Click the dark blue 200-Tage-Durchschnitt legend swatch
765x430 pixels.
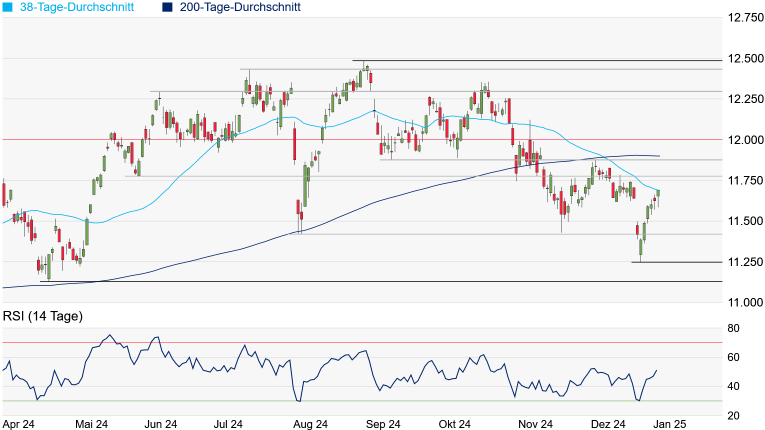click(x=168, y=7)
